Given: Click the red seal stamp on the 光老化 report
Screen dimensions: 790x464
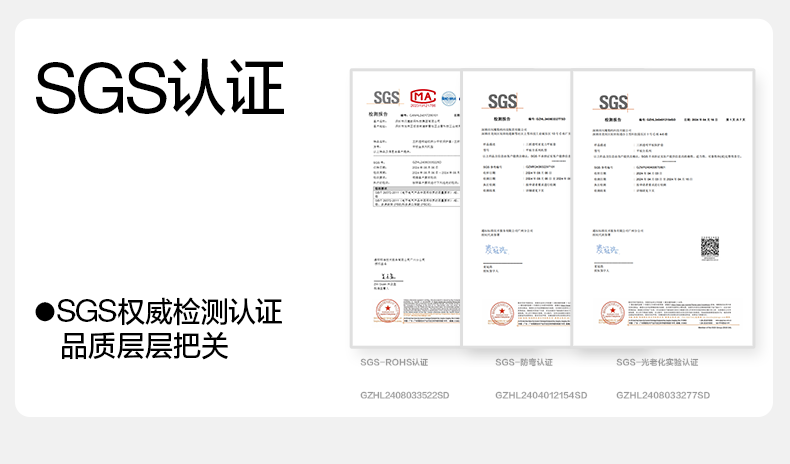Looking at the screenshot, I should tap(613, 313).
